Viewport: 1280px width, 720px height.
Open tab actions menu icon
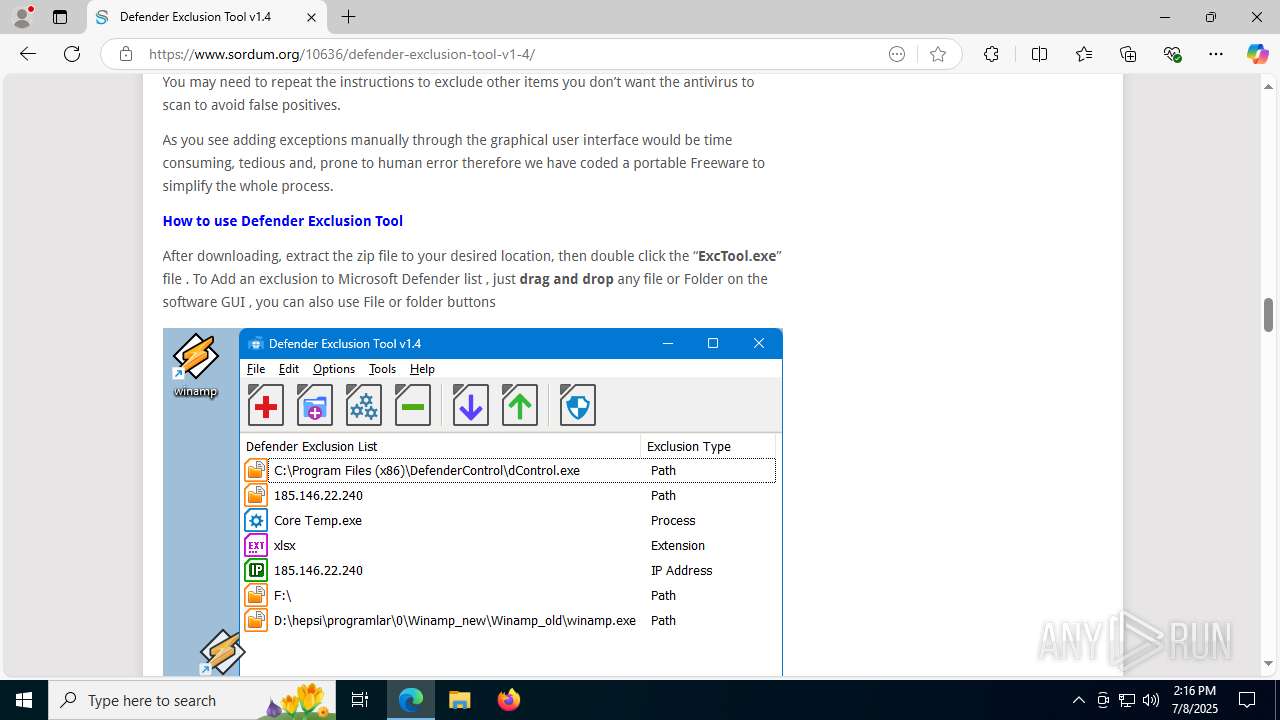coord(60,17)
